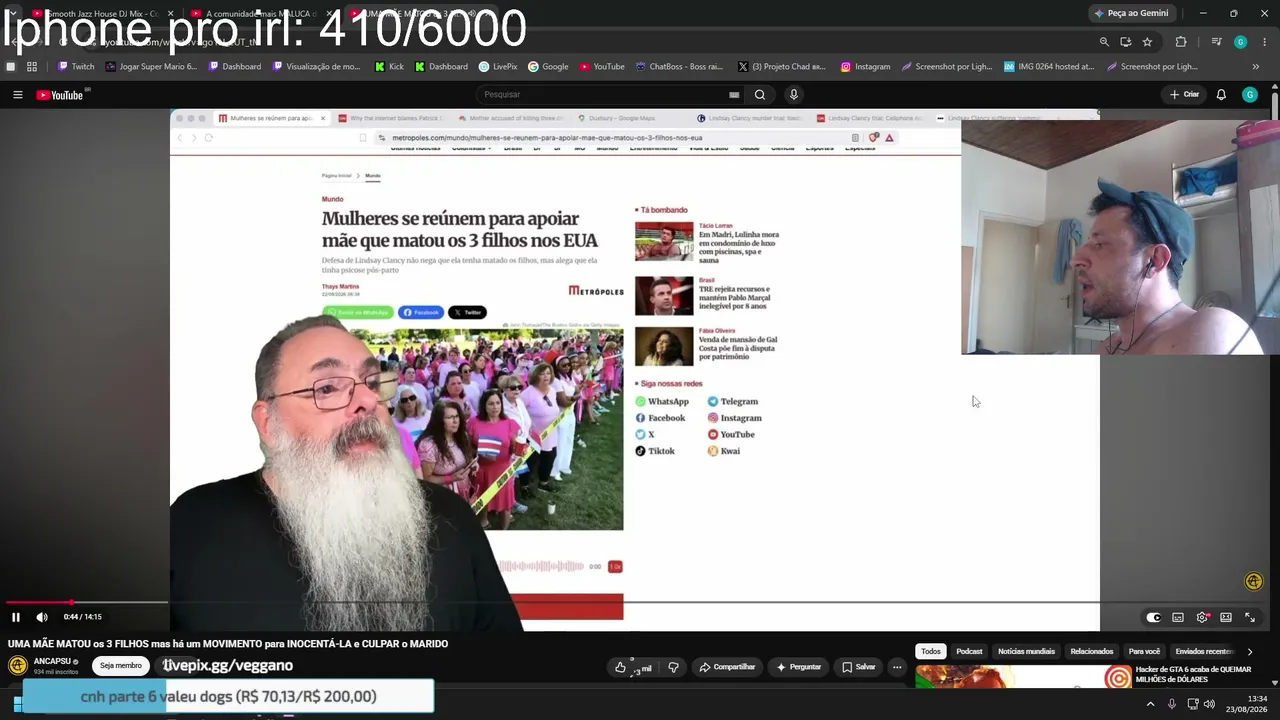Start voice search with the microphone icon
The image size is (1280, 720).
pos(794,95)
